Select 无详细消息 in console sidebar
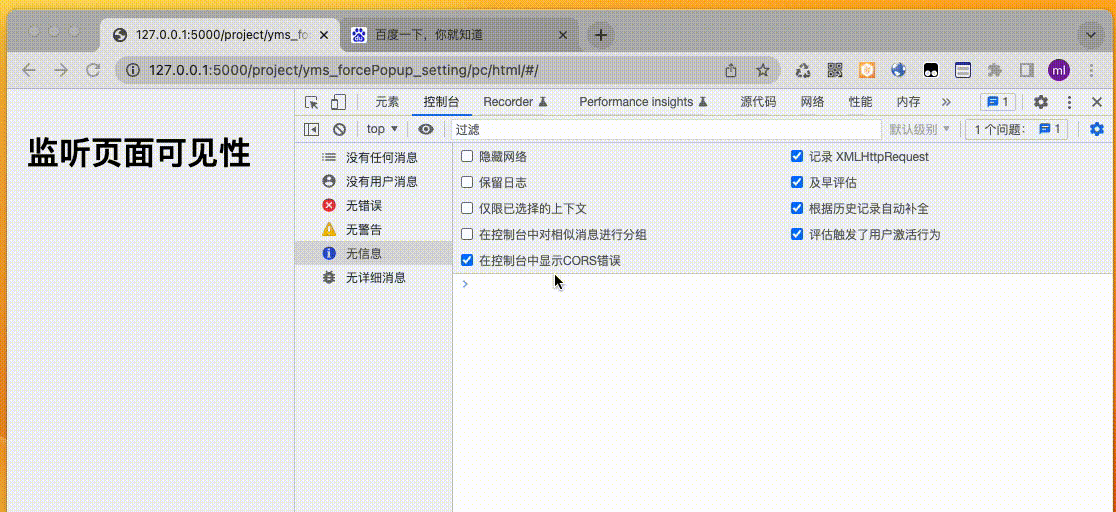The width and height of the screenshot is (1116, 512). click(x=374, y=277)
